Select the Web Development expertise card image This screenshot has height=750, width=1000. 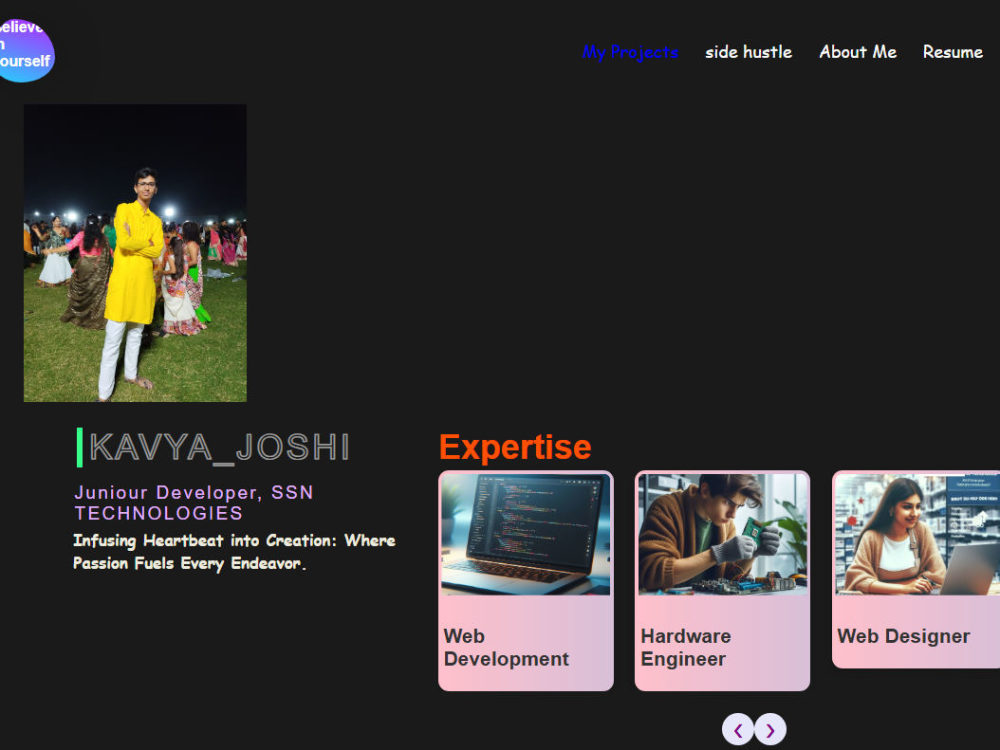(x=526, y=534)
